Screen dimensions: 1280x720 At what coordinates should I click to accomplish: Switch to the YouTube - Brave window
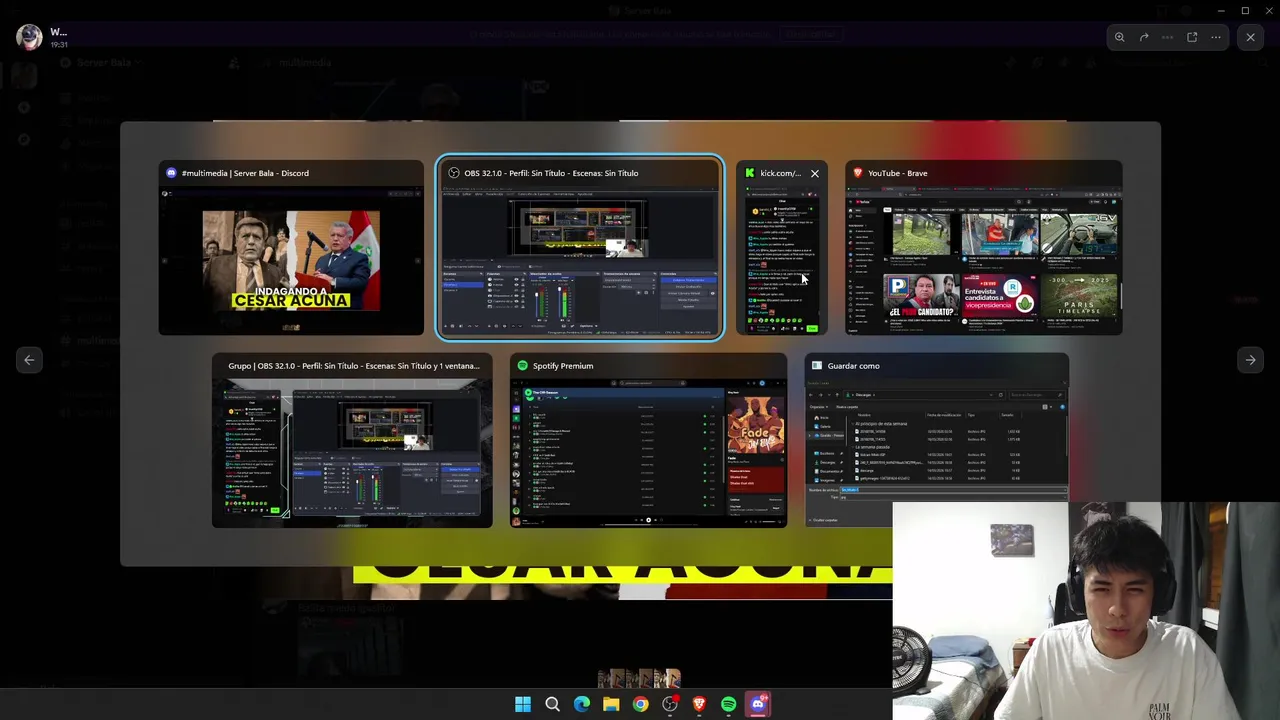coord(983,248)
